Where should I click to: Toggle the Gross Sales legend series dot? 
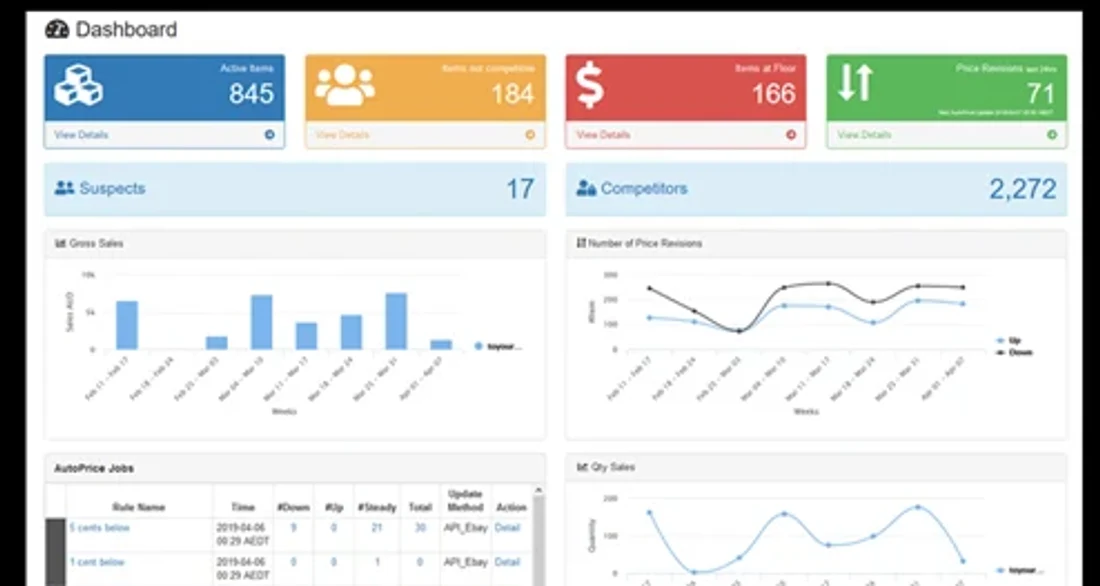(478, 346)
